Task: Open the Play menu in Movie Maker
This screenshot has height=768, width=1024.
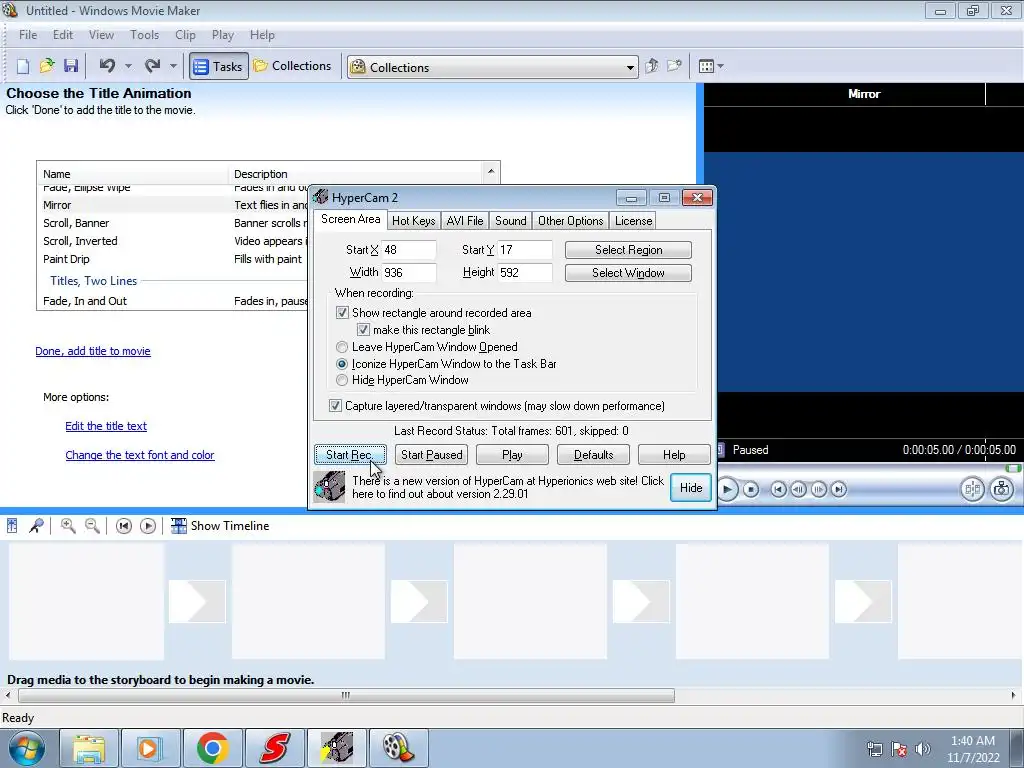Action: (x=223, y=35)
